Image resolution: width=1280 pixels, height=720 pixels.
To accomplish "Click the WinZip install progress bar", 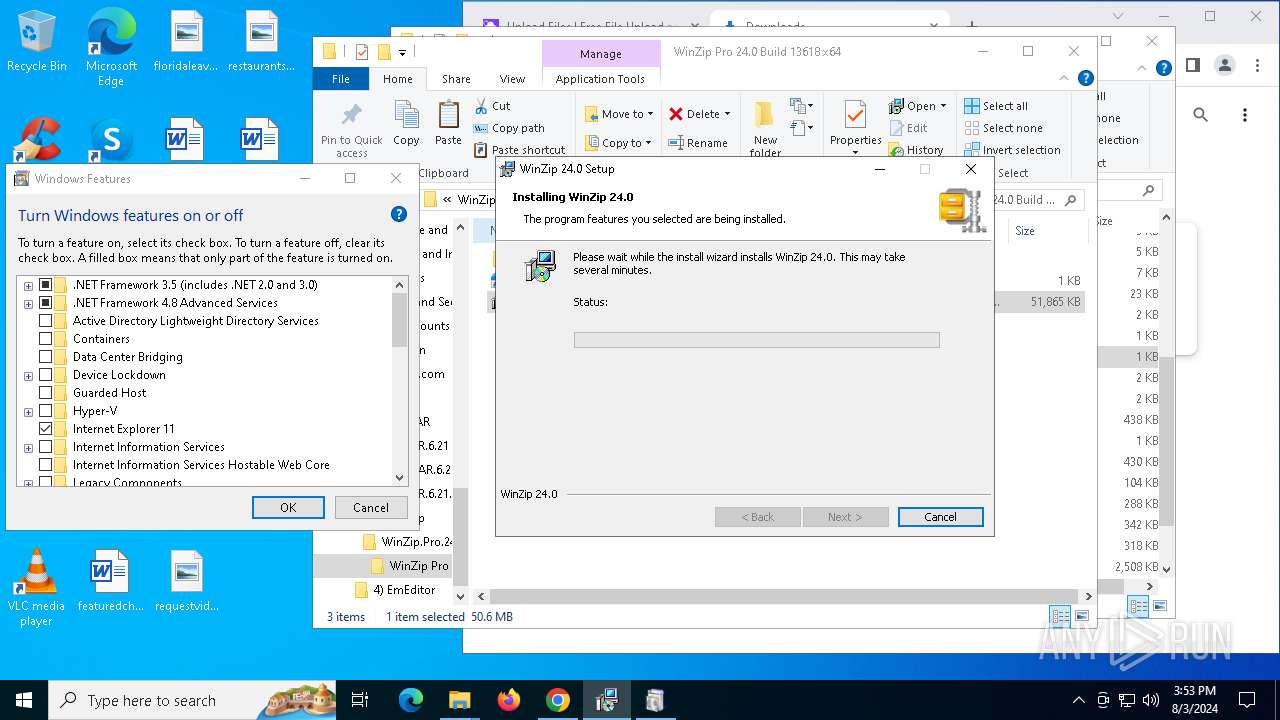I will tap(756, 340).
